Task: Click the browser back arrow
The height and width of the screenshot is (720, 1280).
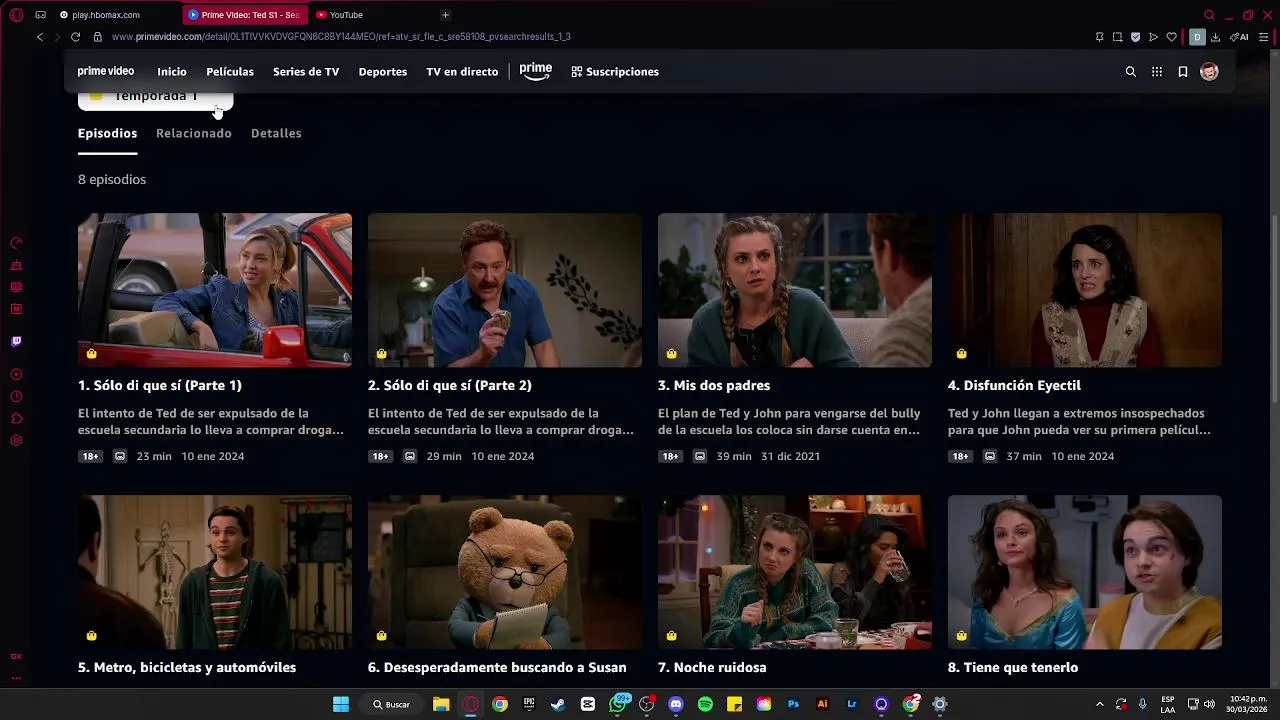Action: click(40, 37)
